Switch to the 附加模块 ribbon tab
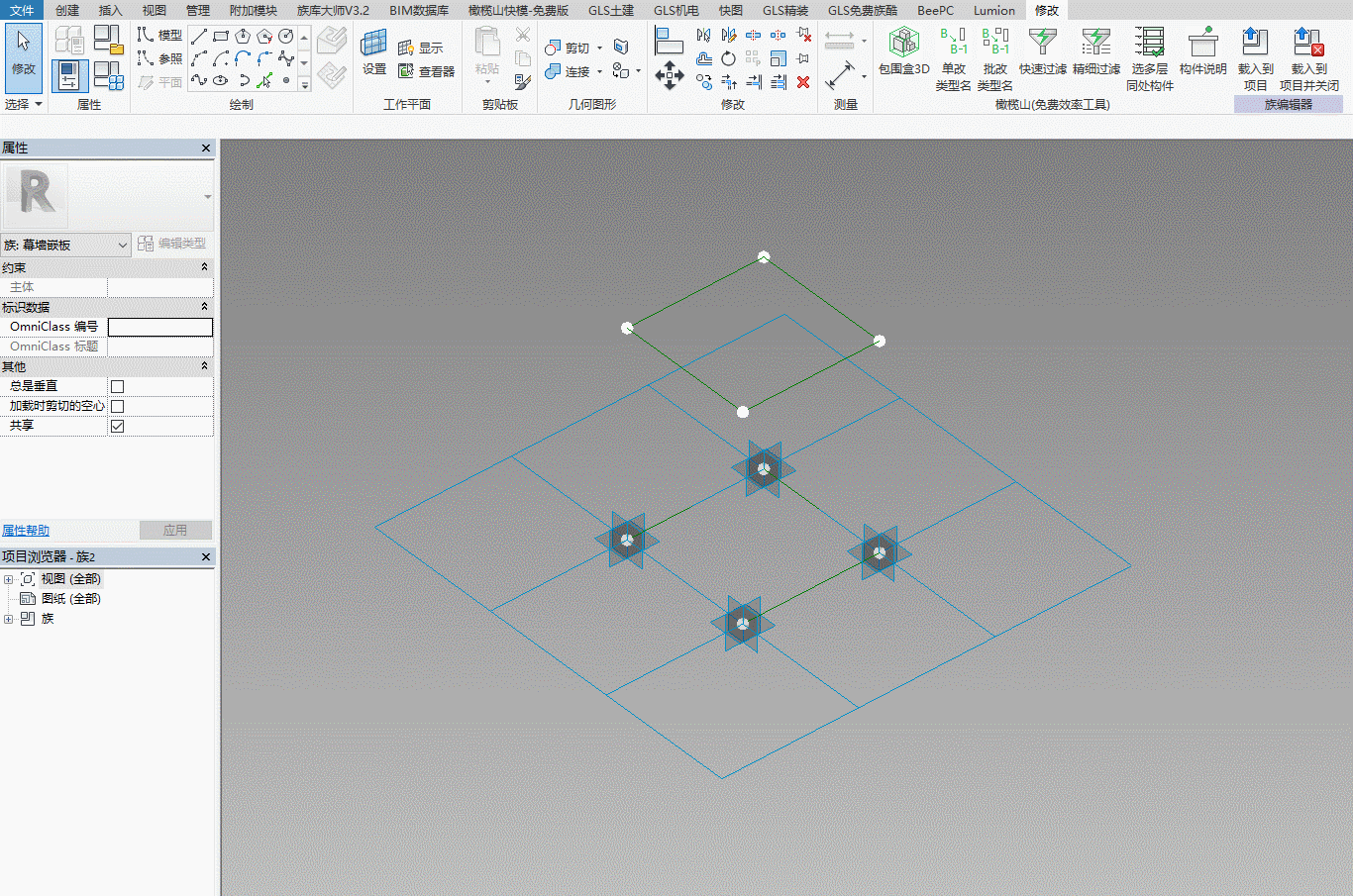The width and height of the screenshot is (1353, 896). tap(254, 10)
